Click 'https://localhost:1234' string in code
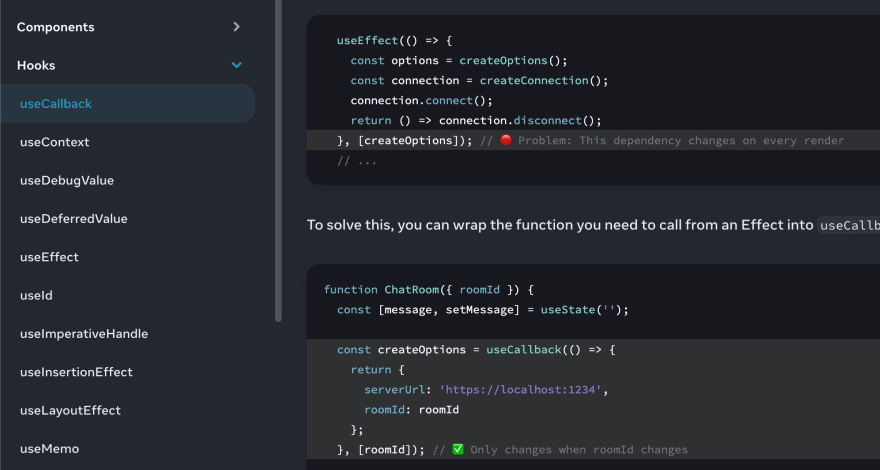Image resolution: width=880 pixels, height=470 pixels. click(x=520, y=390)
